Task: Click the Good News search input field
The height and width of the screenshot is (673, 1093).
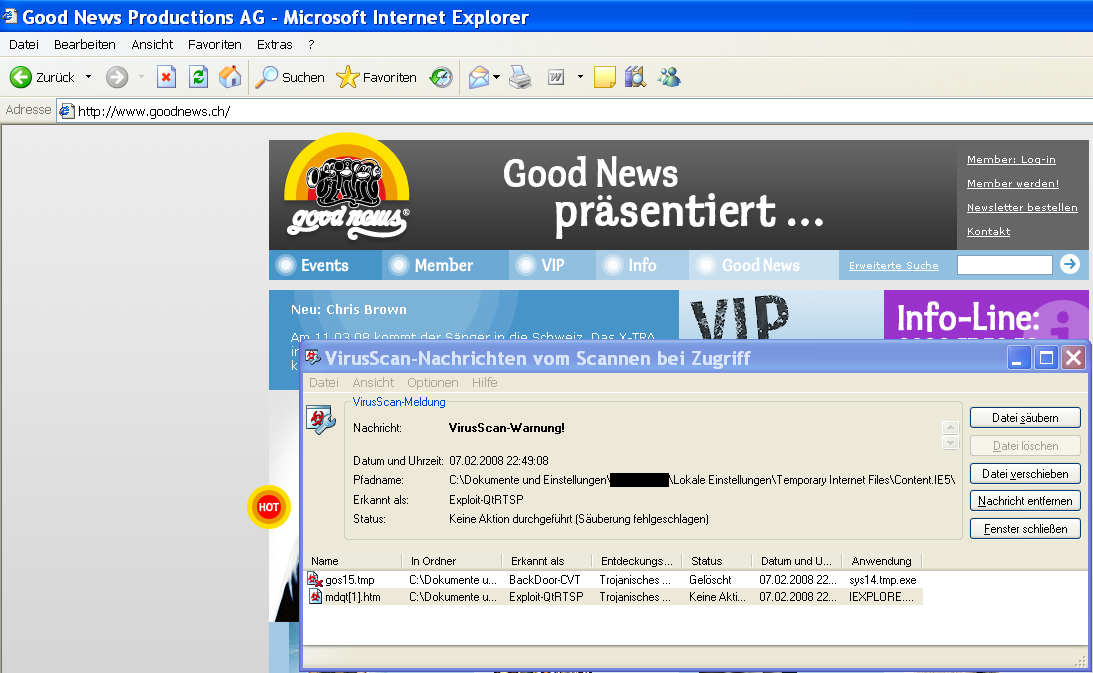Action: click(x=1004, y=265)
